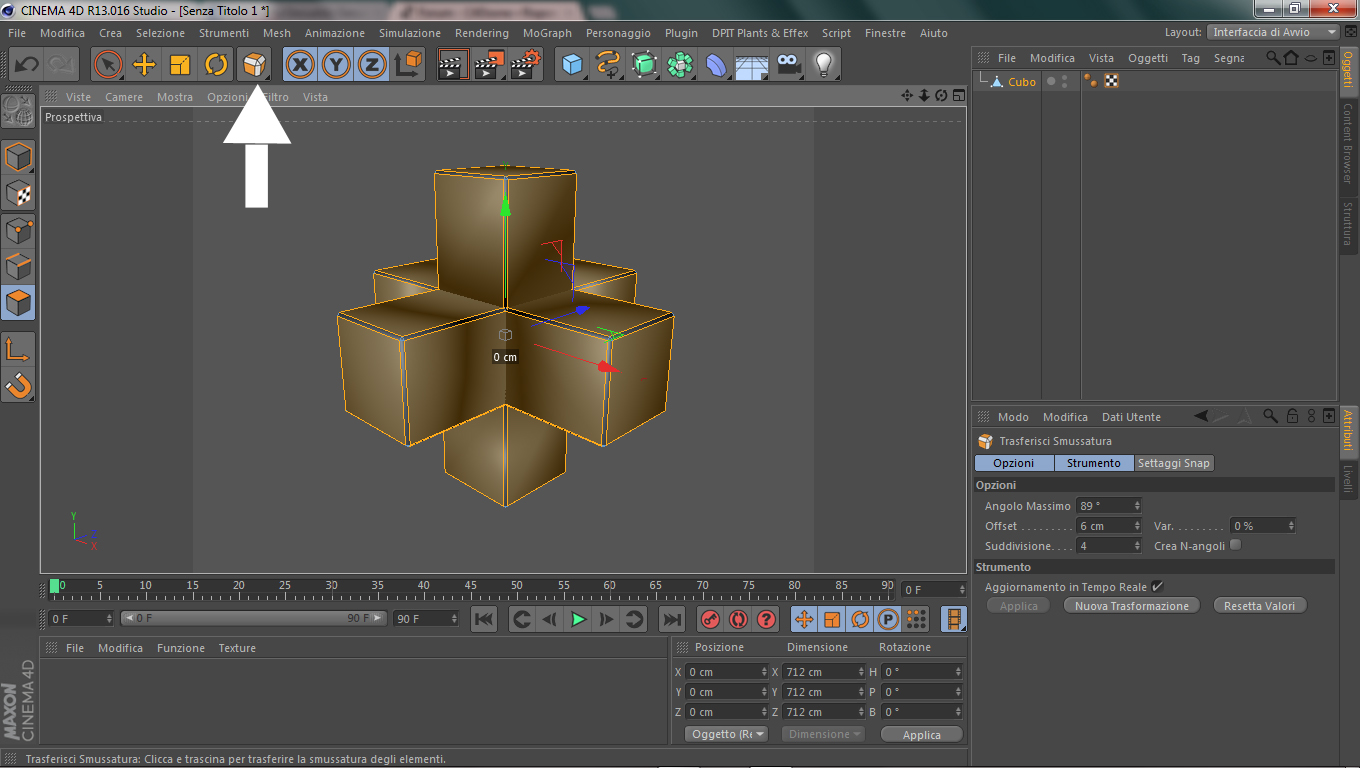Select the Scale tool
Screen dimensions: 1360x768
[x=180, y=66]
